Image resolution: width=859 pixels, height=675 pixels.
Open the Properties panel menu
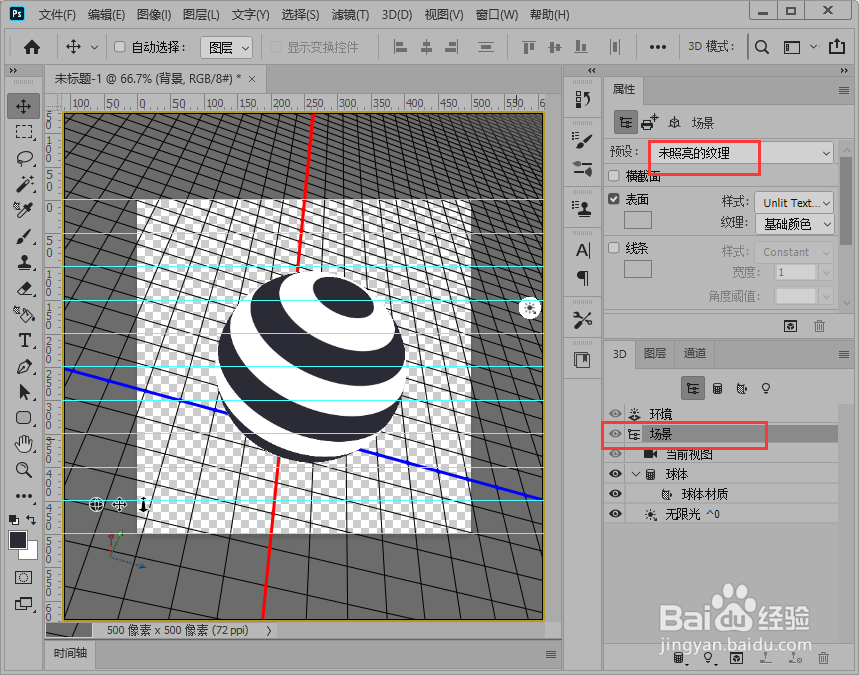pos(844,90)
